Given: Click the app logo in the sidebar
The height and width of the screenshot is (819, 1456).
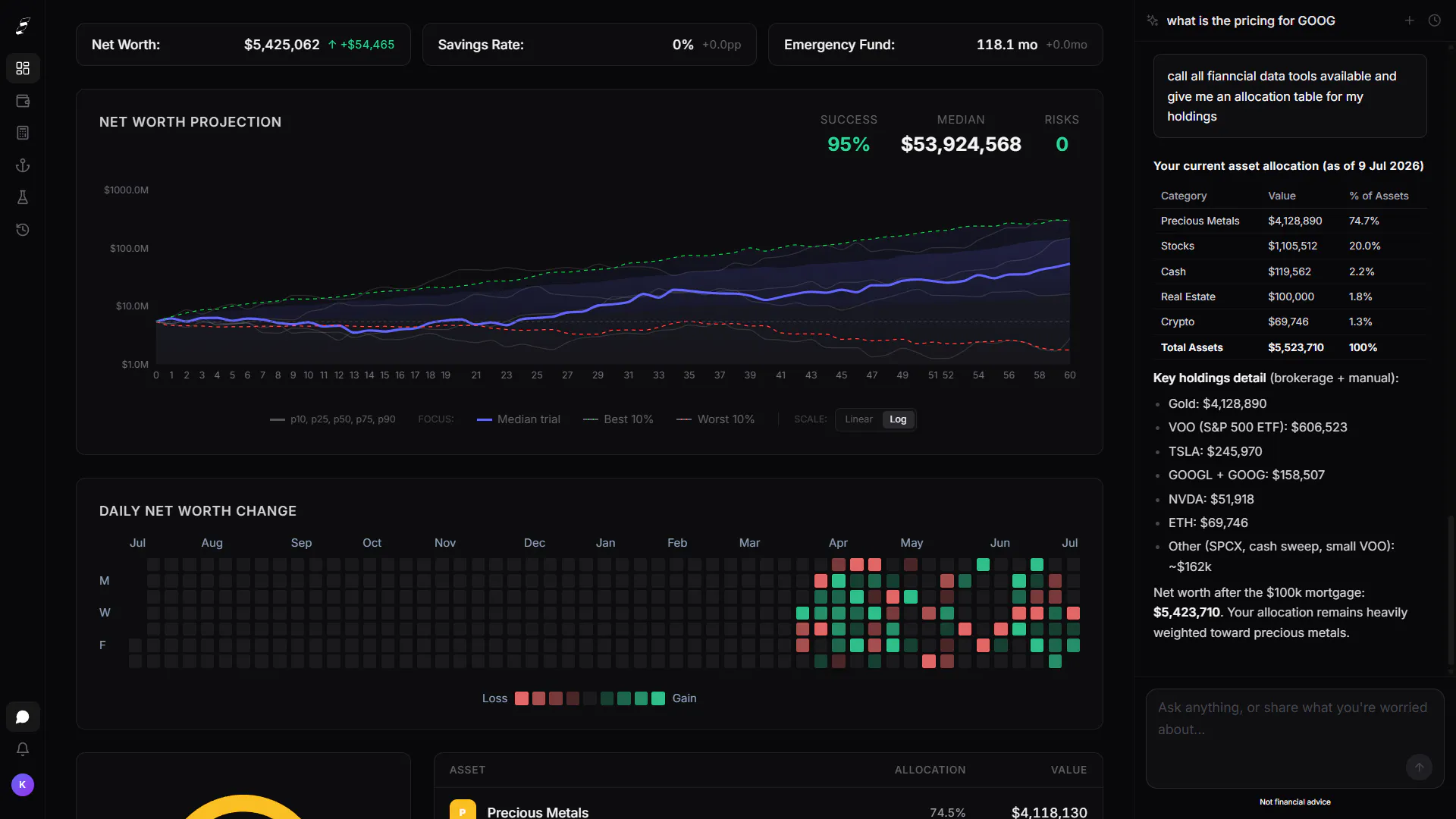Looking at the screenshot, I should [x=23, y=27].
